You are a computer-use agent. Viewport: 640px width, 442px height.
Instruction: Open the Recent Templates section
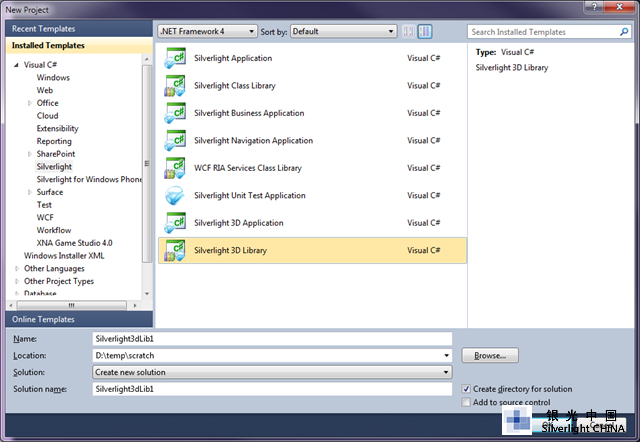(x=79, y=29)
